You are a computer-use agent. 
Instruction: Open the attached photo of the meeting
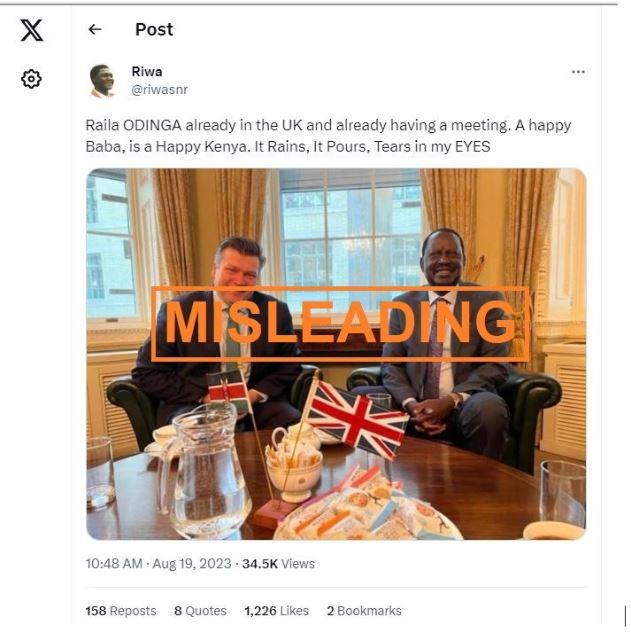click(336, 354)
